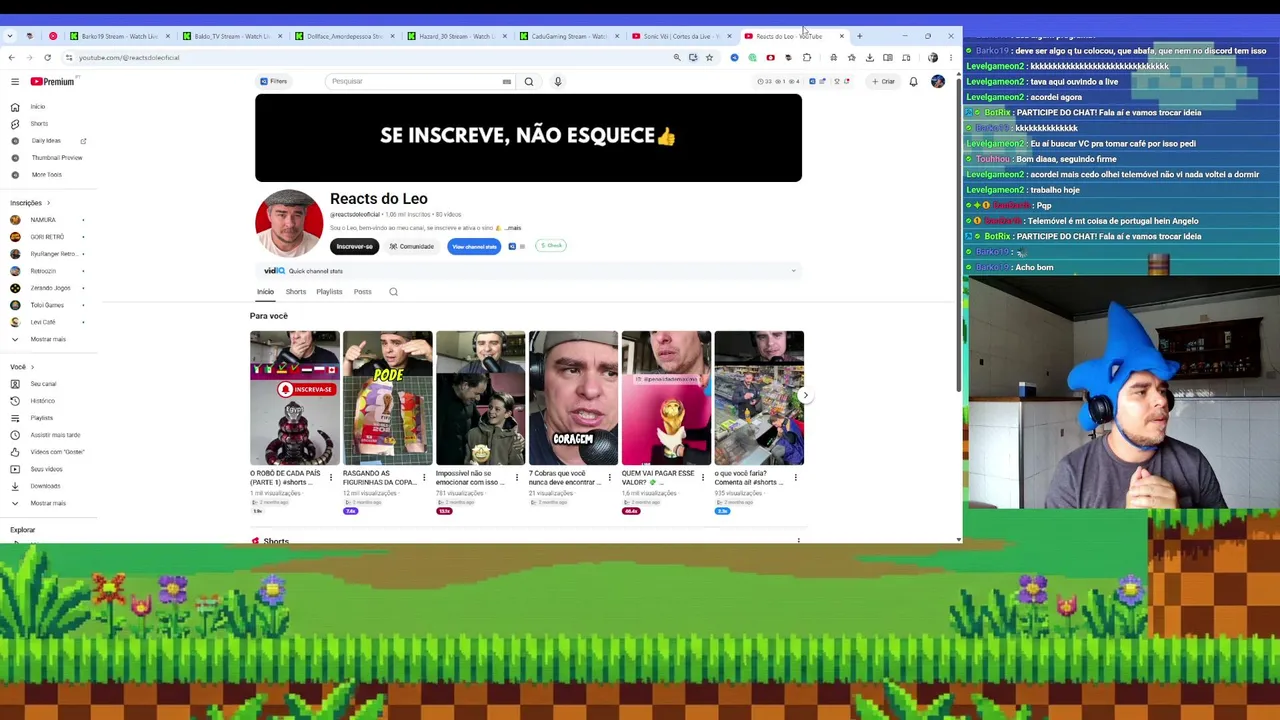Go to Início in the sidebar

pos(38,107)
